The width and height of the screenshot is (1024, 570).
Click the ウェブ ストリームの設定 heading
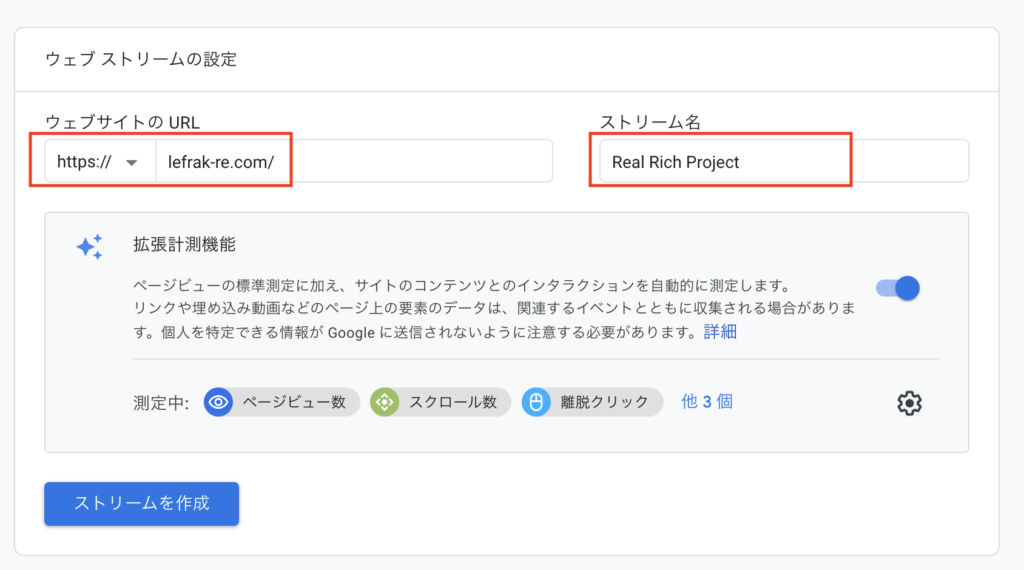(141, 59)
